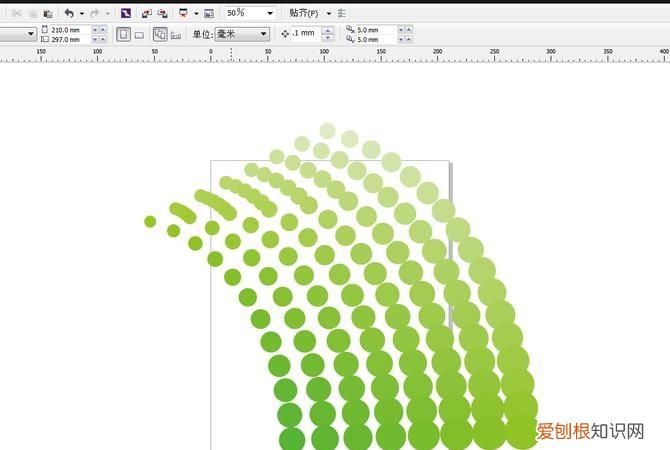Click the Paste clipboard icon
This screenshot has width=670, height=450.
pos(47,13)
